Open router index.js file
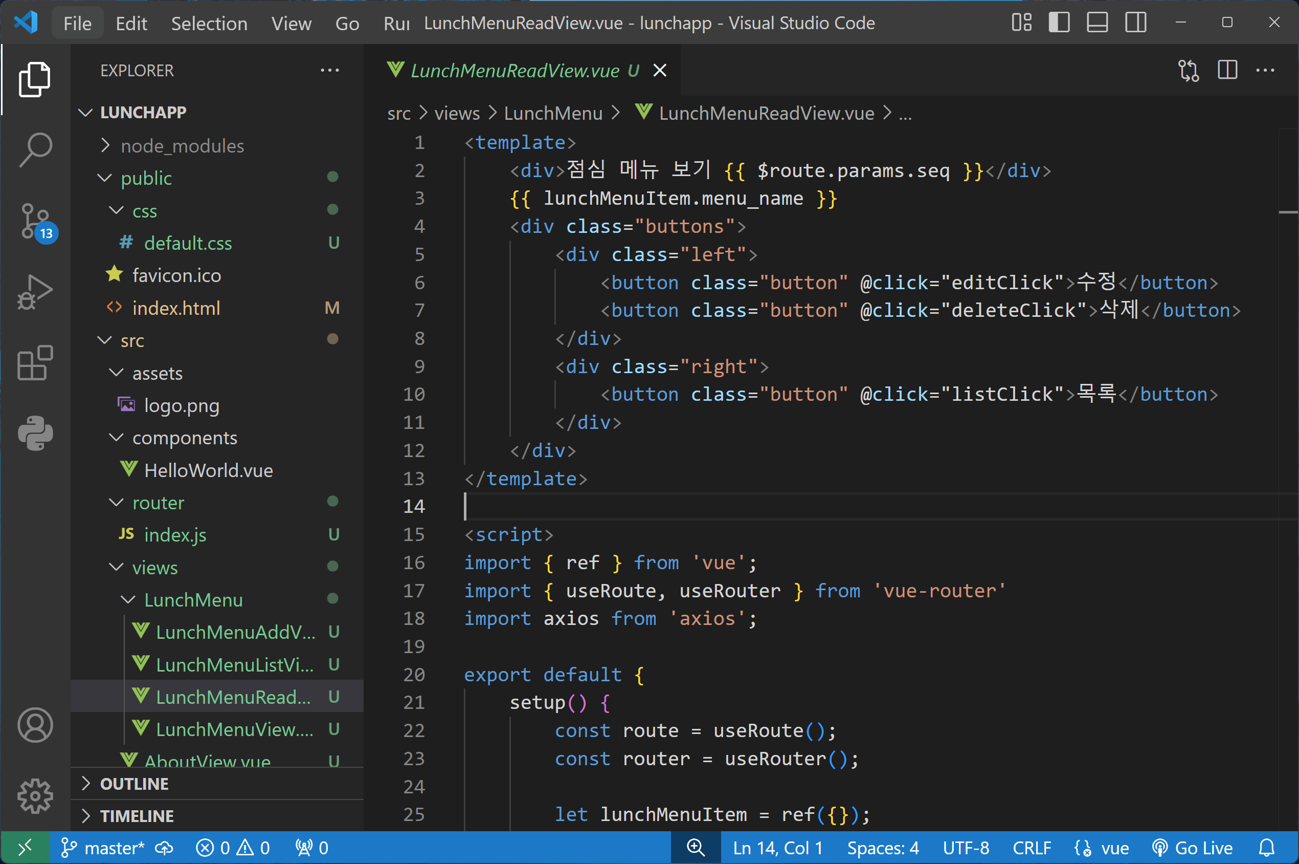The width and height of the screenshot is (1299, 864). (x=217, y=535)
